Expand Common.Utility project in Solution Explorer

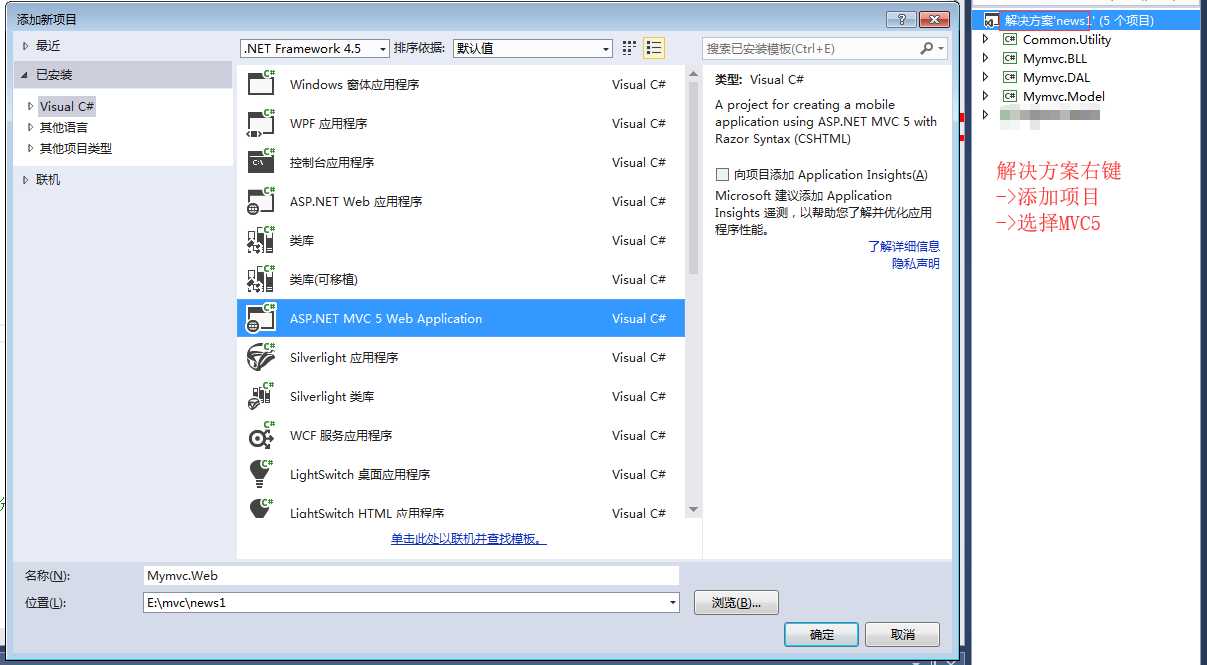click(986, 40)
